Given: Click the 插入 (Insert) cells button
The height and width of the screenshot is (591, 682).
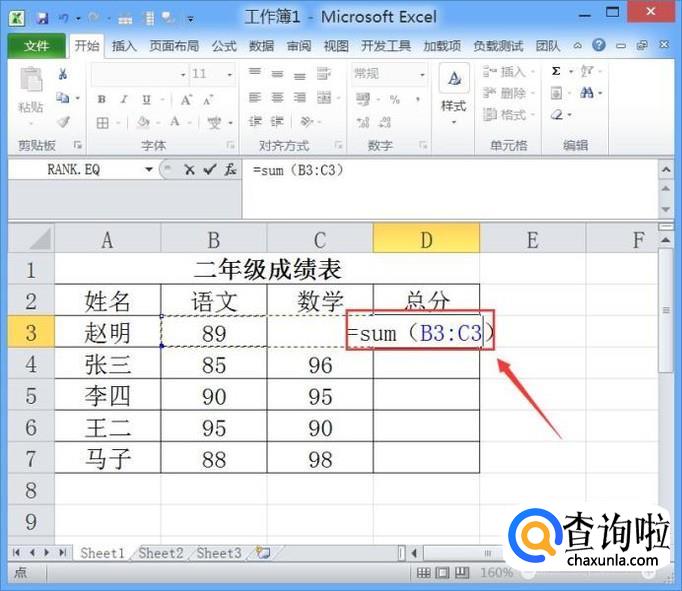Looking at the screenshot, I should [x=507, y=71].
